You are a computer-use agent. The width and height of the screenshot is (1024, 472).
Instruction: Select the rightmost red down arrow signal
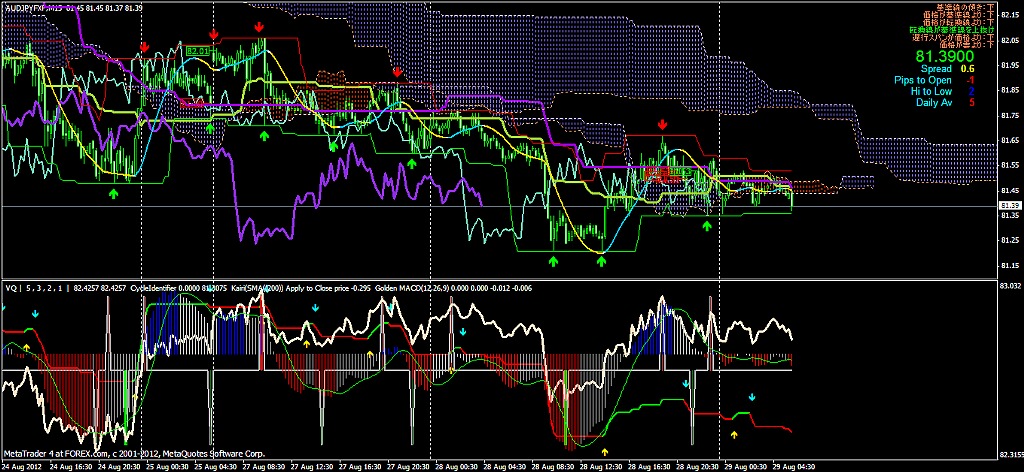(663, 125)
